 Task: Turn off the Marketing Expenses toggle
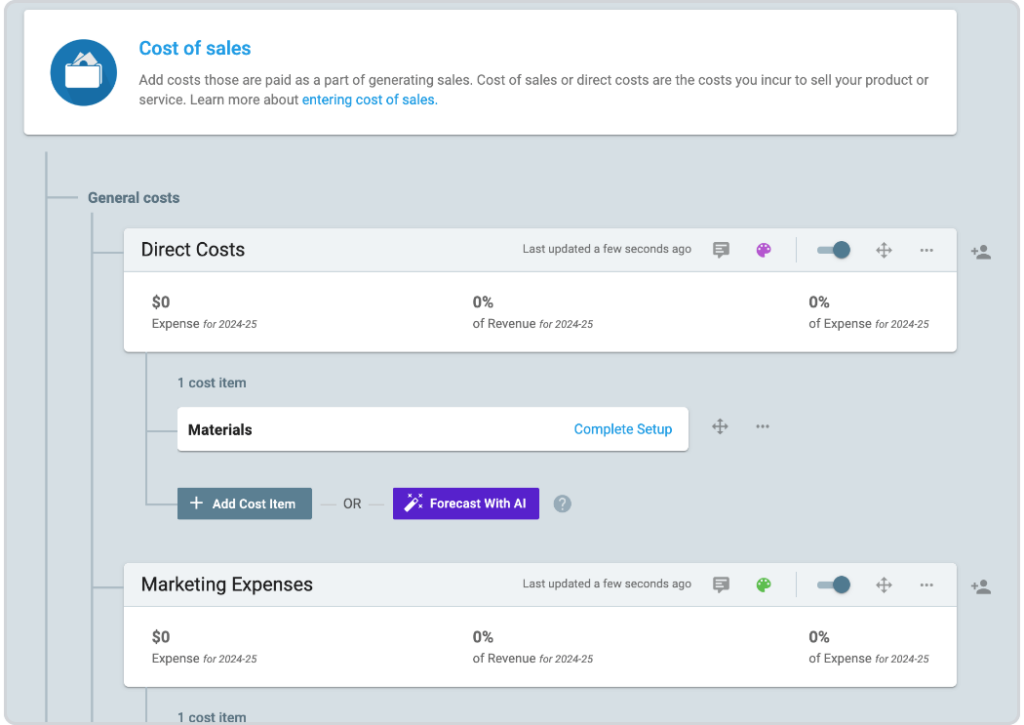click(x=832, y=585)
